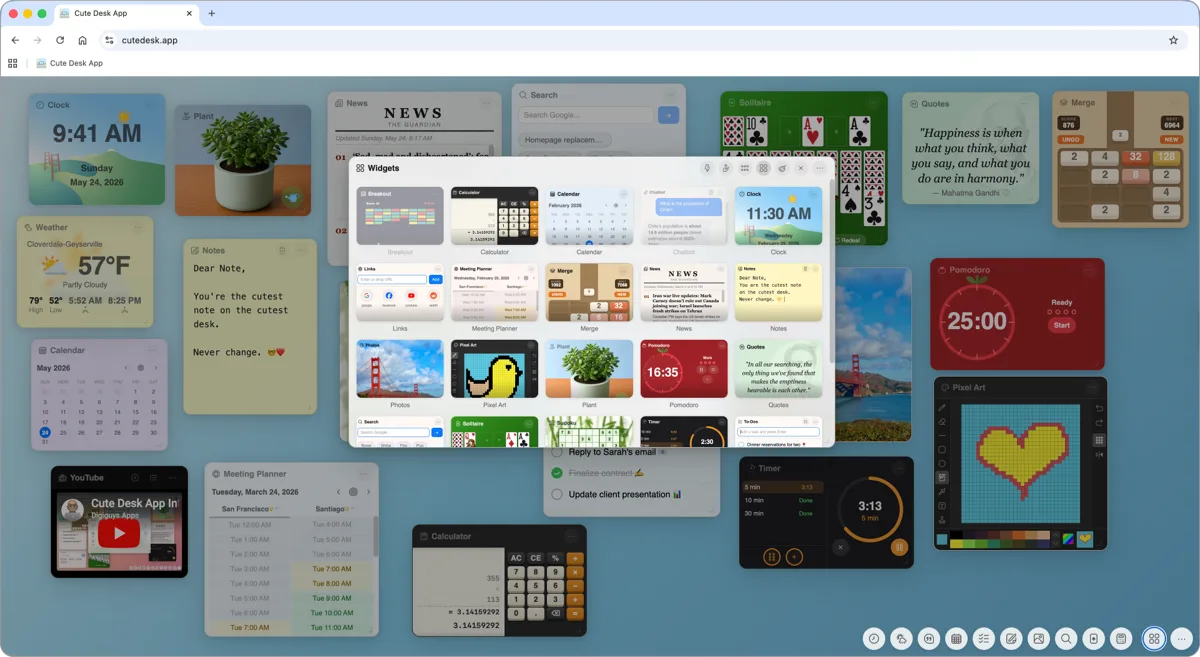
Task: Delete note via trash icon in Notes widget
Action: [282, 250]
